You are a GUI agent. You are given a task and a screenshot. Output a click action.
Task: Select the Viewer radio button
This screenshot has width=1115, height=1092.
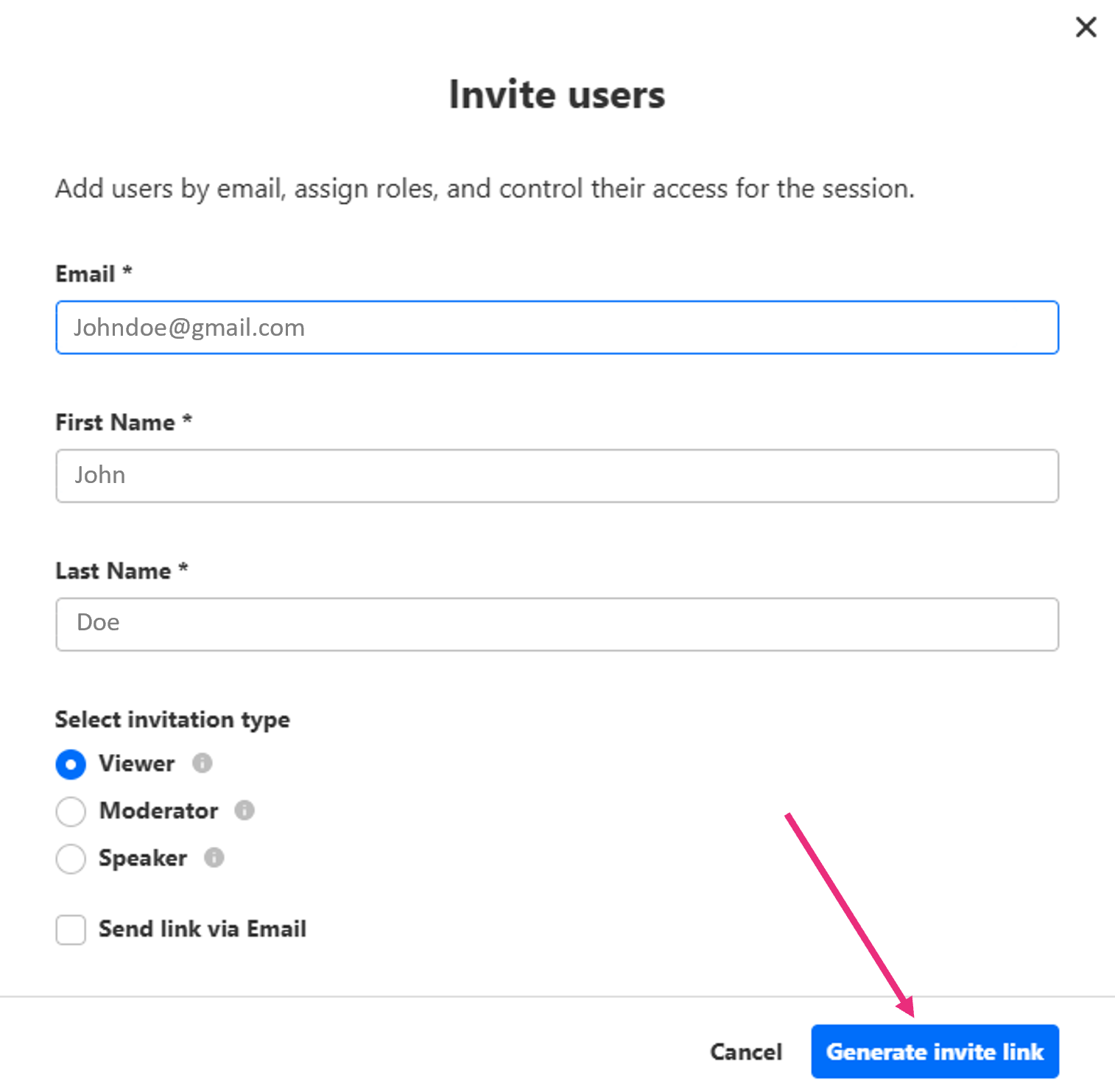pos(71,764)
